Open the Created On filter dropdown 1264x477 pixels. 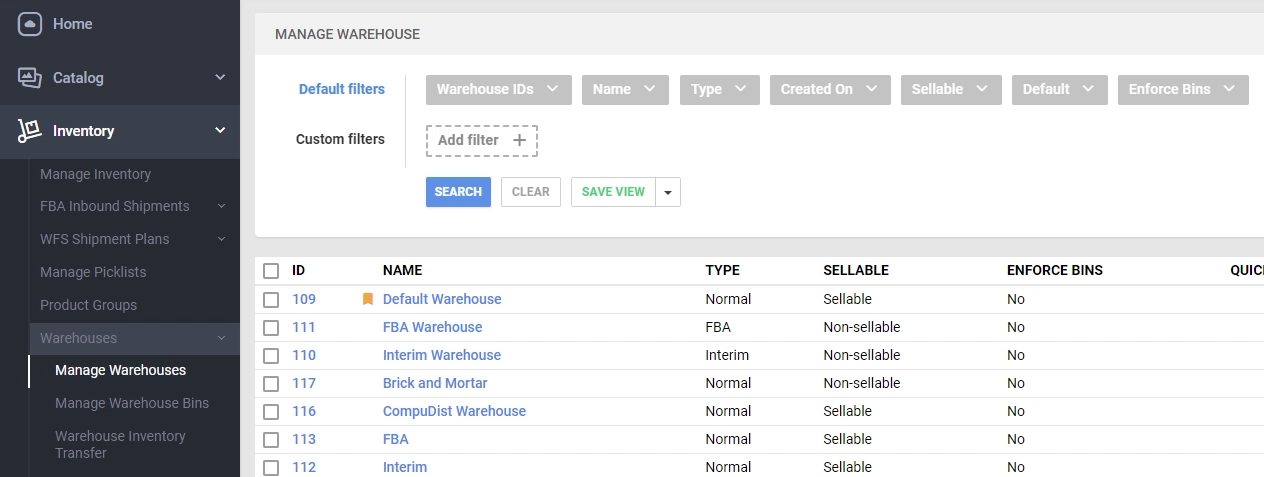(x=830, y=89)
